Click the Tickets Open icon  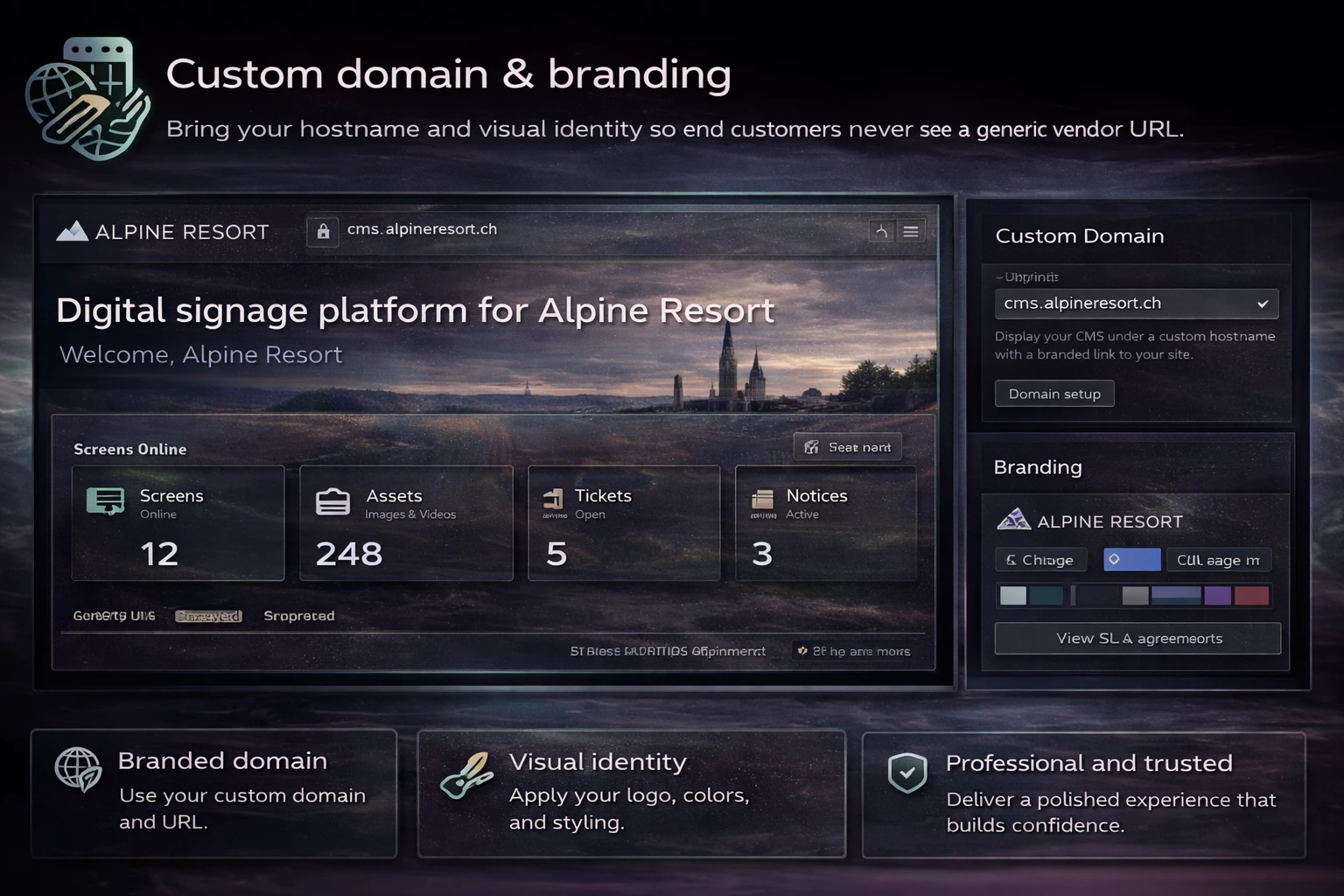(x=554, y=500)
